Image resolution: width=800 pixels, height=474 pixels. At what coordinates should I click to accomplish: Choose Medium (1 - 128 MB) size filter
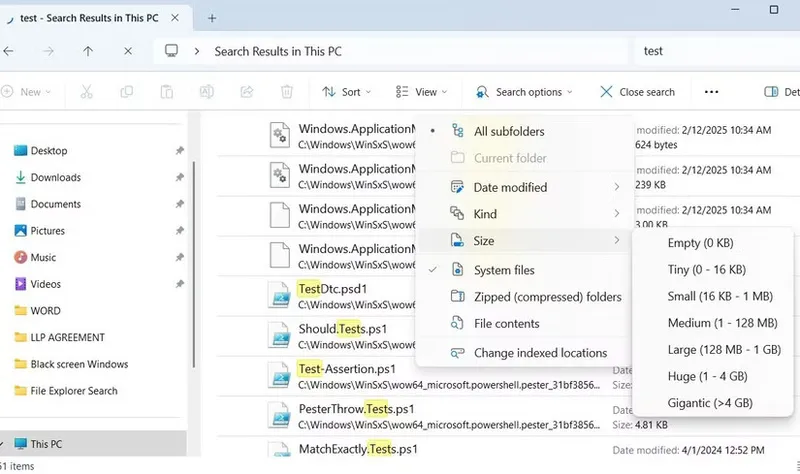point(712,323)
